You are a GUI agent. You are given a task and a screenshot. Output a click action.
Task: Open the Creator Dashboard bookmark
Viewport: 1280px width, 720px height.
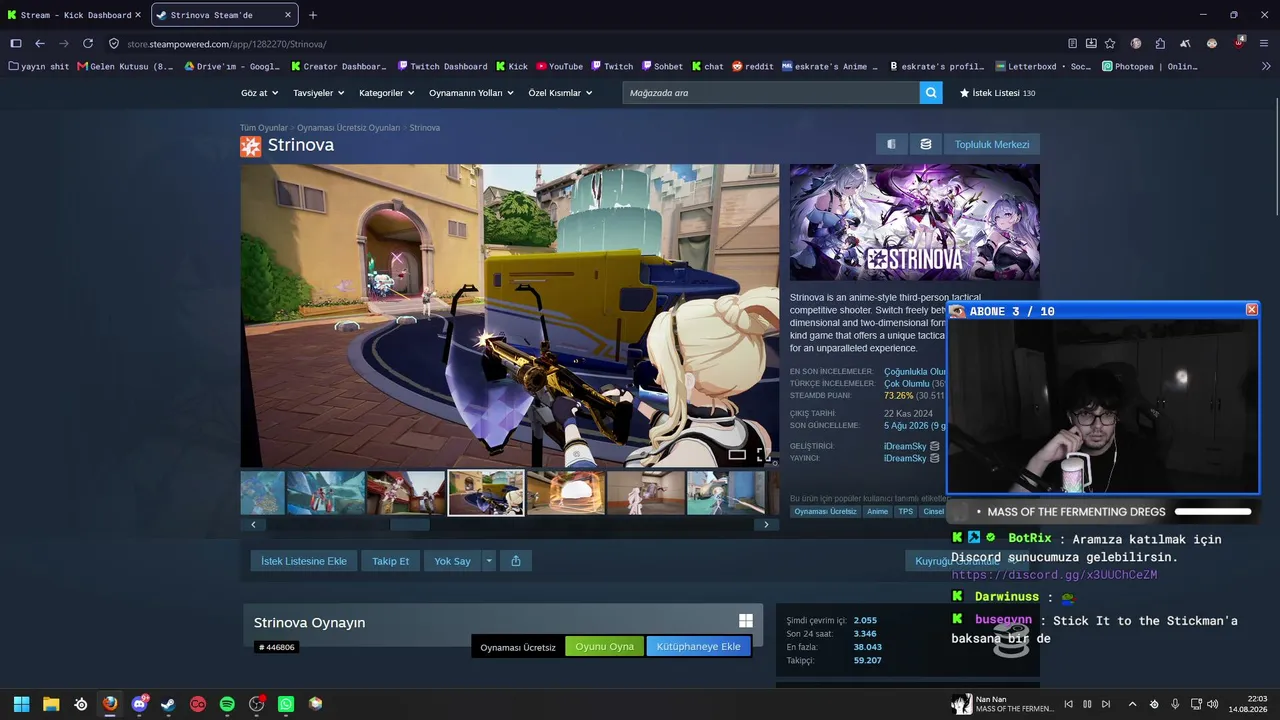338,67
